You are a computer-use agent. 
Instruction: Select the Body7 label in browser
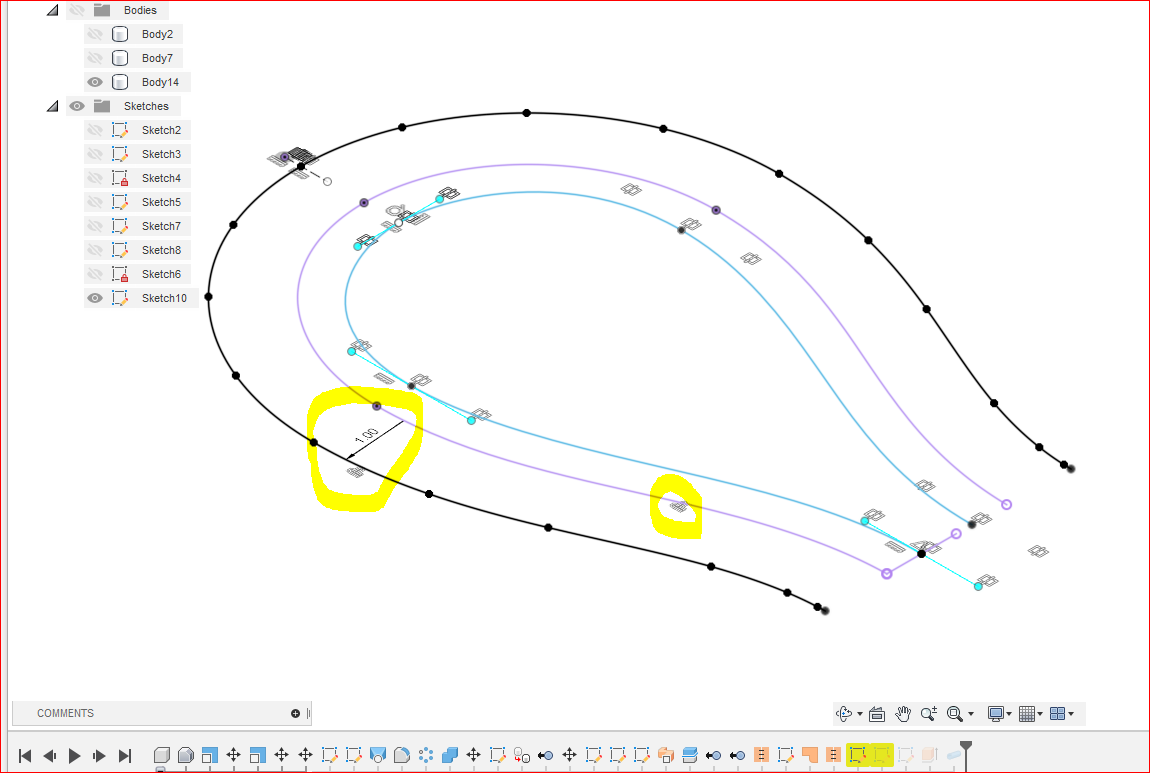coord(158,58)
